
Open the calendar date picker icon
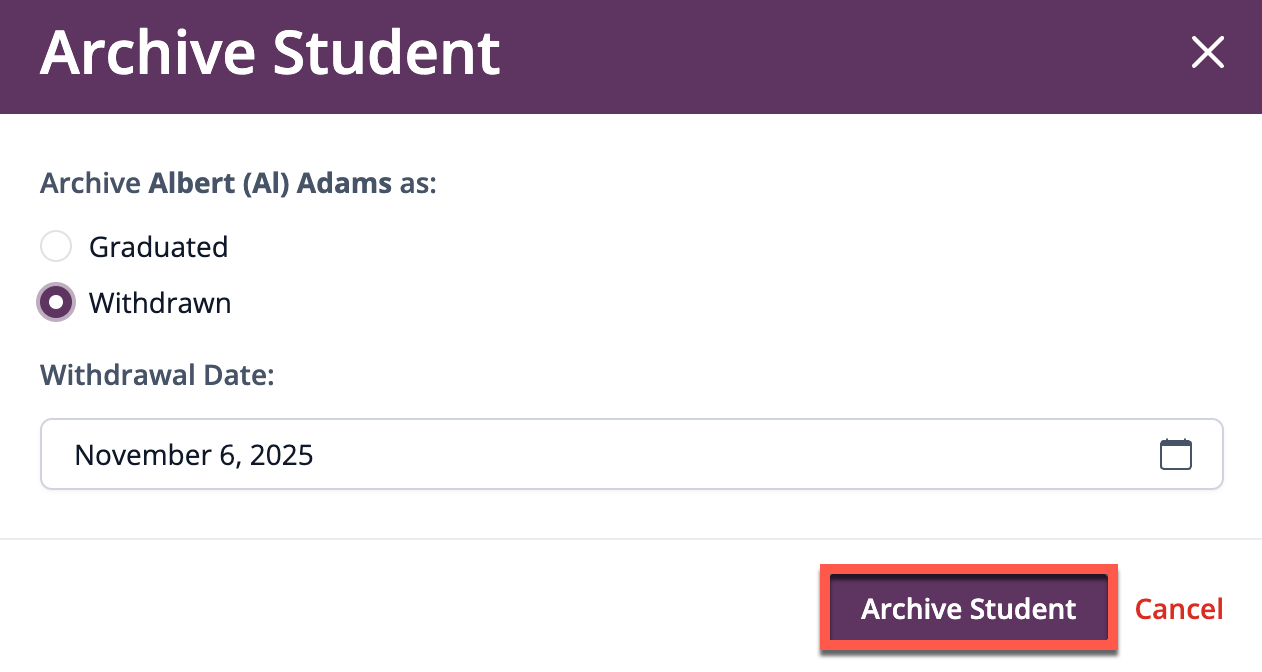pos(1175,455)
